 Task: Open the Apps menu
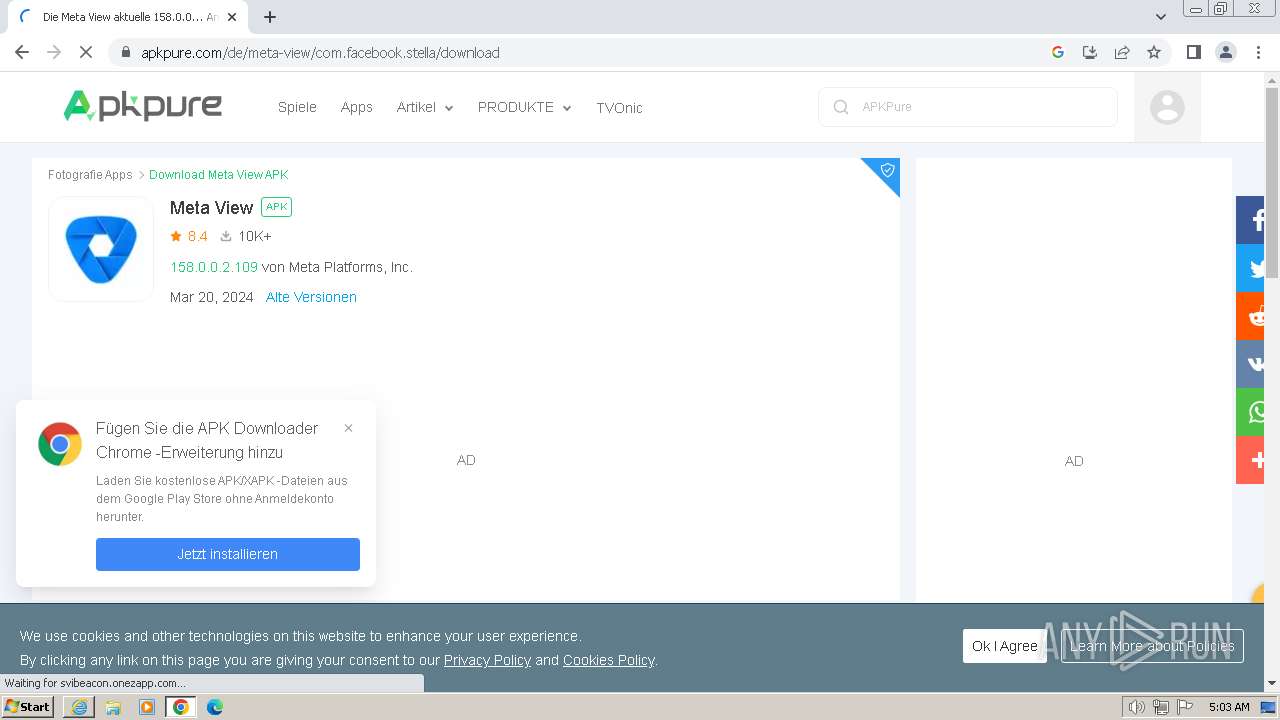pos(356,107)
